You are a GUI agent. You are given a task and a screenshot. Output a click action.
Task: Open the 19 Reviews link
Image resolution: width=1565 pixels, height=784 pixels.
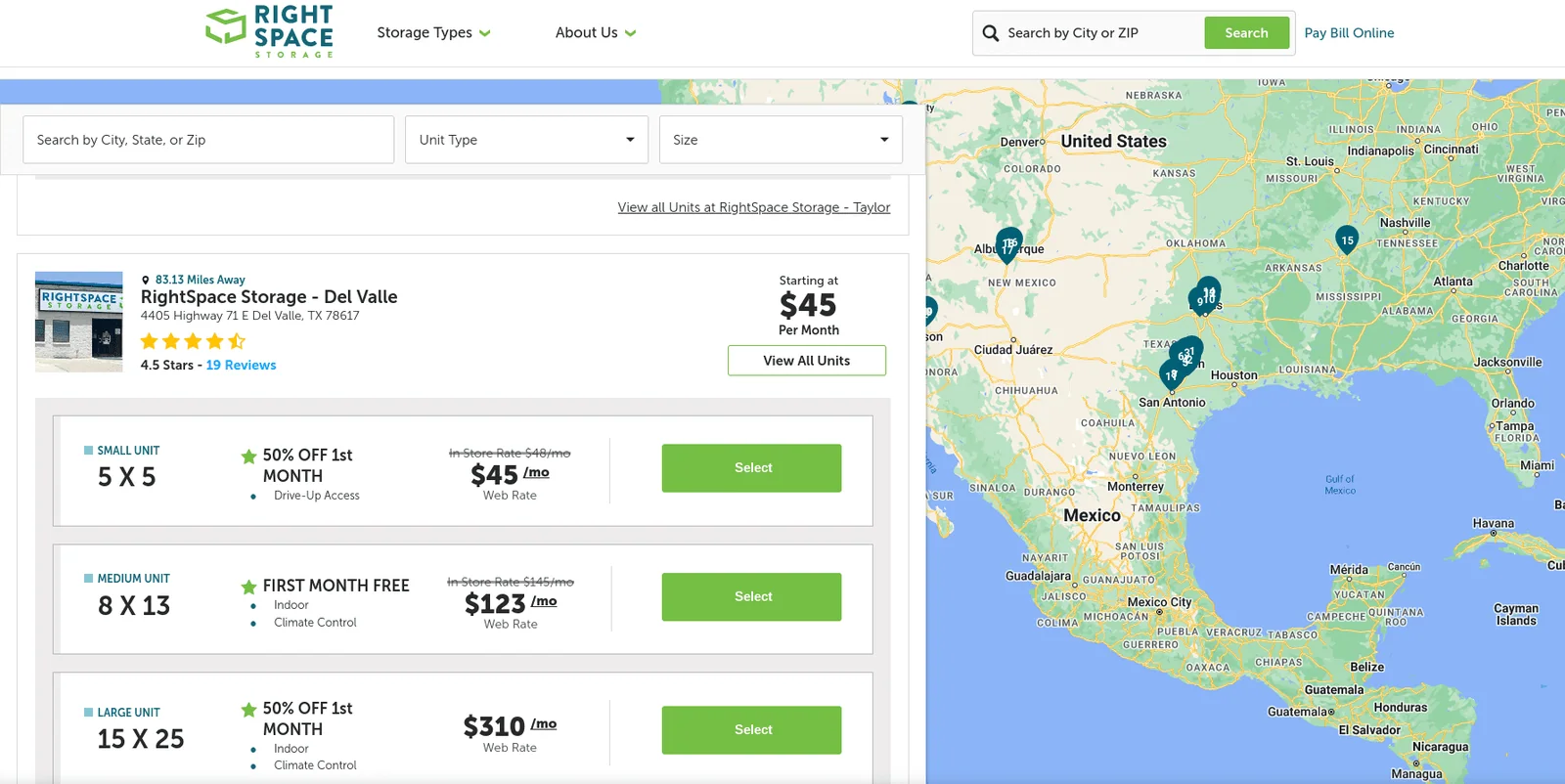pos(242,365)
